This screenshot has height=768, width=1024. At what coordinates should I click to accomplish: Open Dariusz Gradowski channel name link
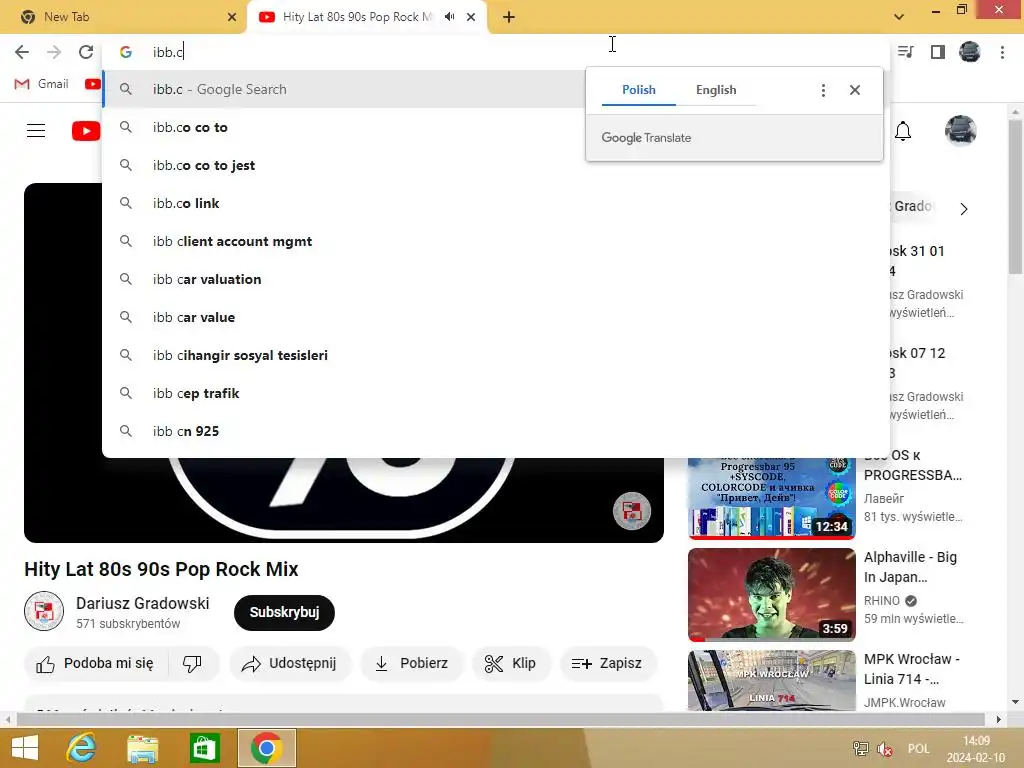(142, 603)
